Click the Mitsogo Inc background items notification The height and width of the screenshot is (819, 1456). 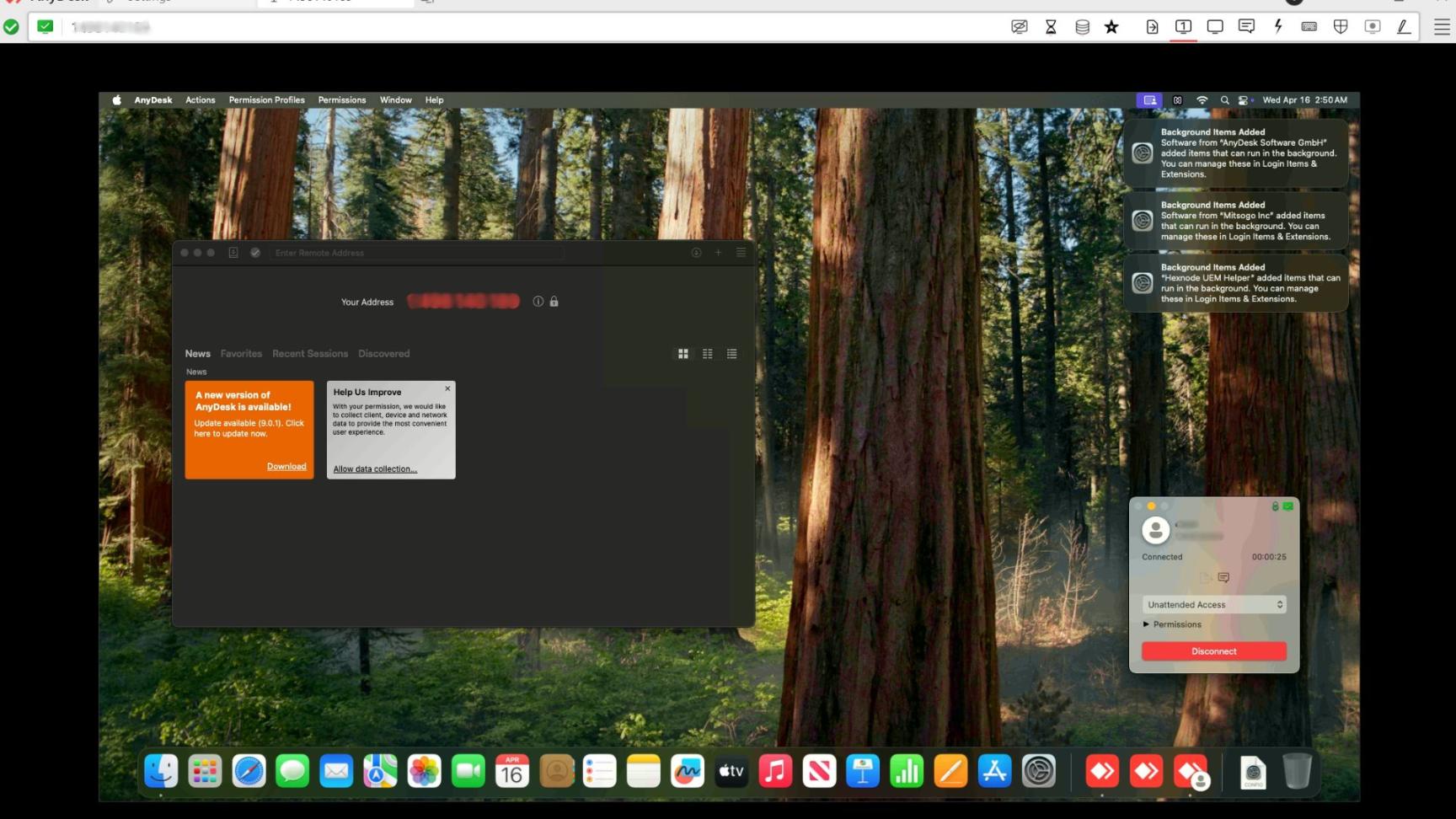click(x=1236, y=221)
